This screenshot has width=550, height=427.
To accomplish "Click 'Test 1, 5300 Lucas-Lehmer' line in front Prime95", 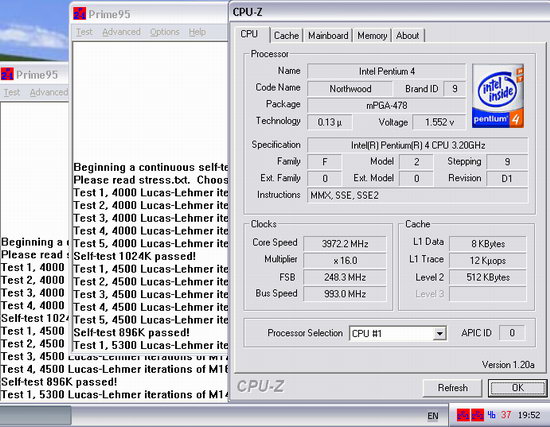I will 150,345.
